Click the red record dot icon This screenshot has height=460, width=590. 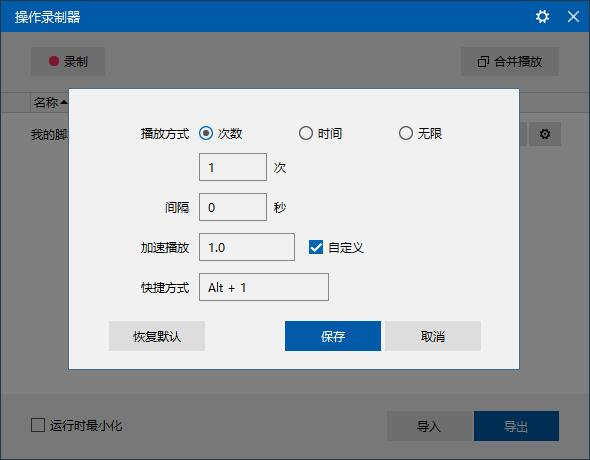pyautogui.click(x=54, y=61)
